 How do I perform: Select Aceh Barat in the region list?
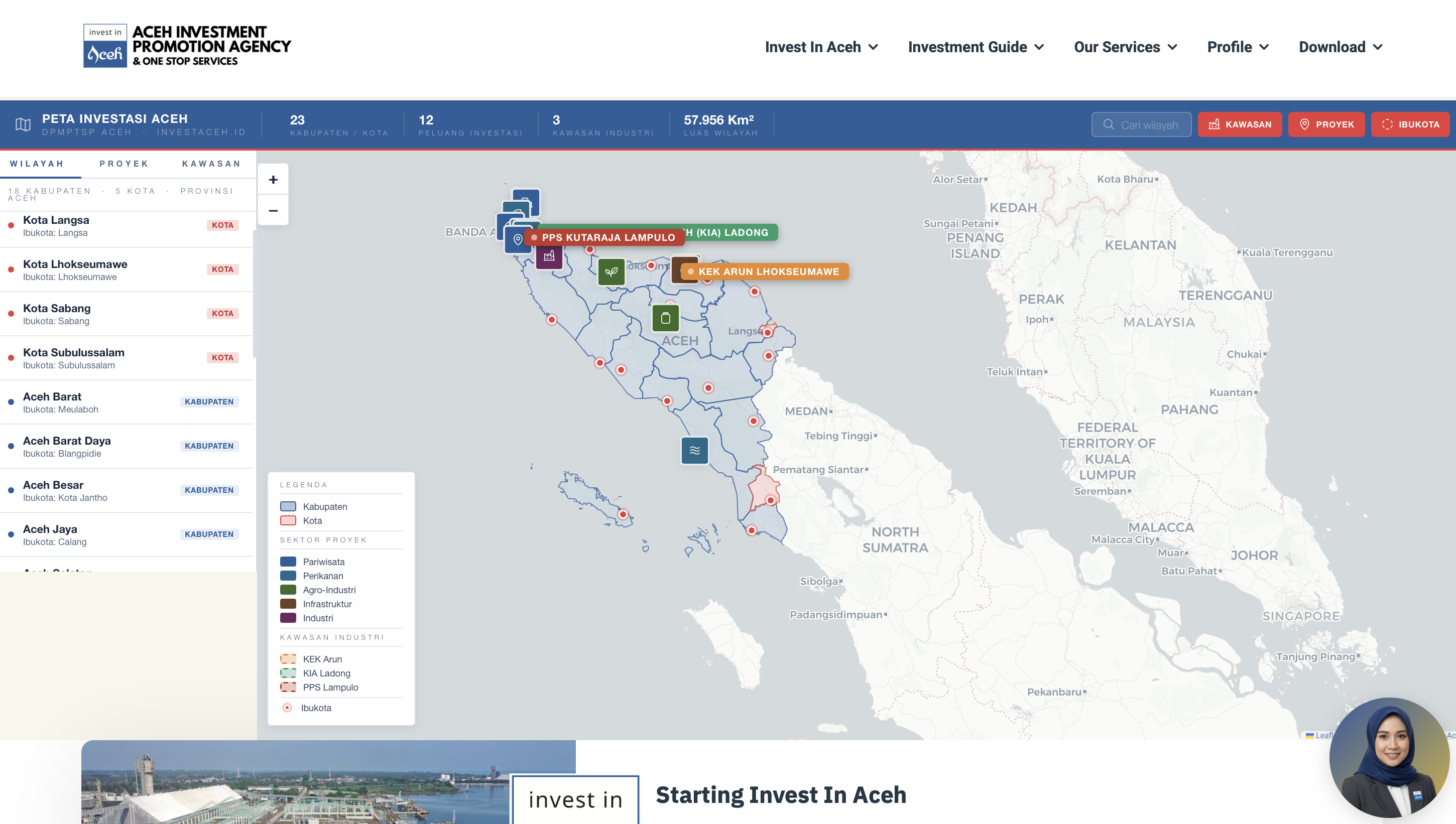(126, 402)
